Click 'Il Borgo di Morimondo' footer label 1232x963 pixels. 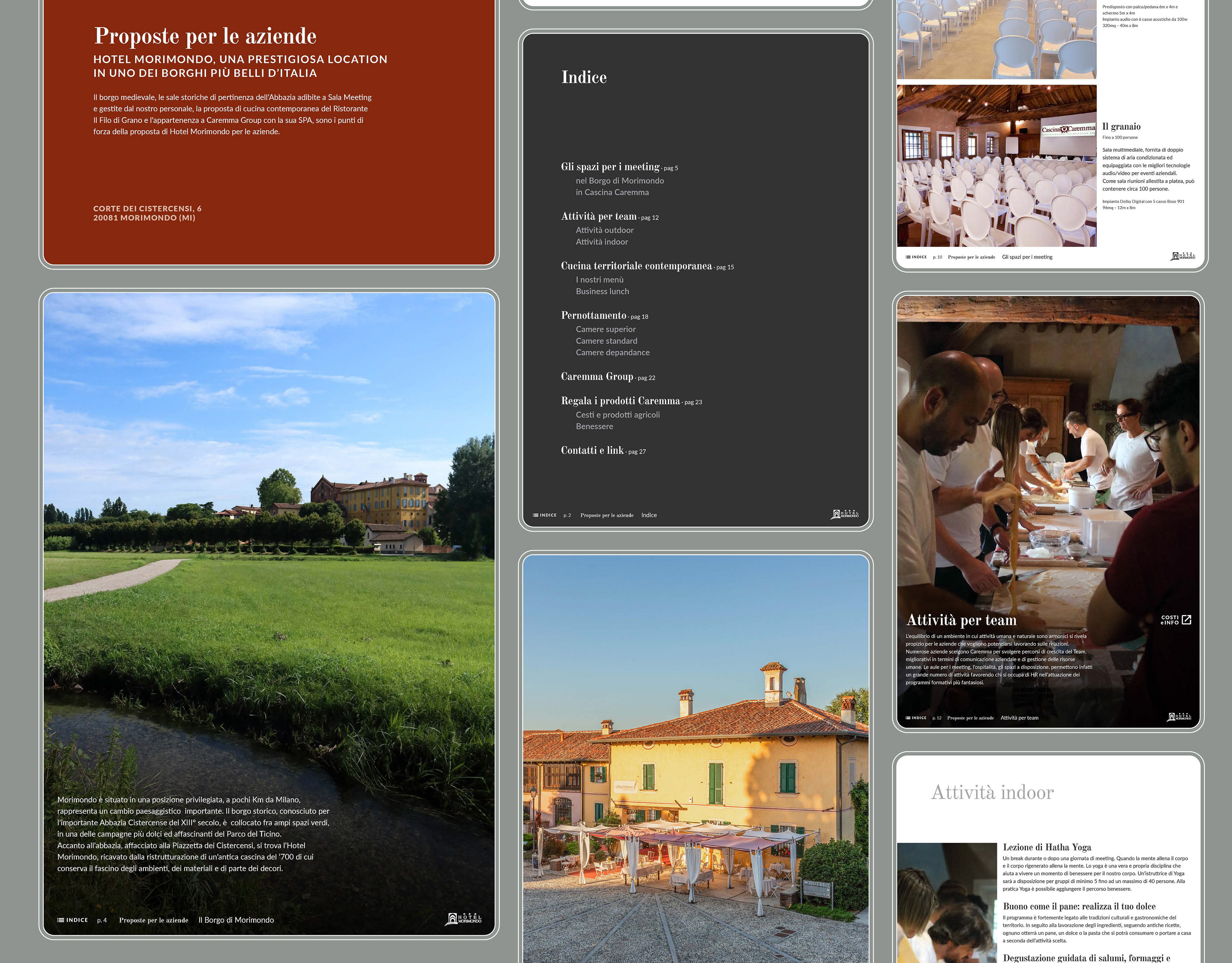tap(236, 920)
